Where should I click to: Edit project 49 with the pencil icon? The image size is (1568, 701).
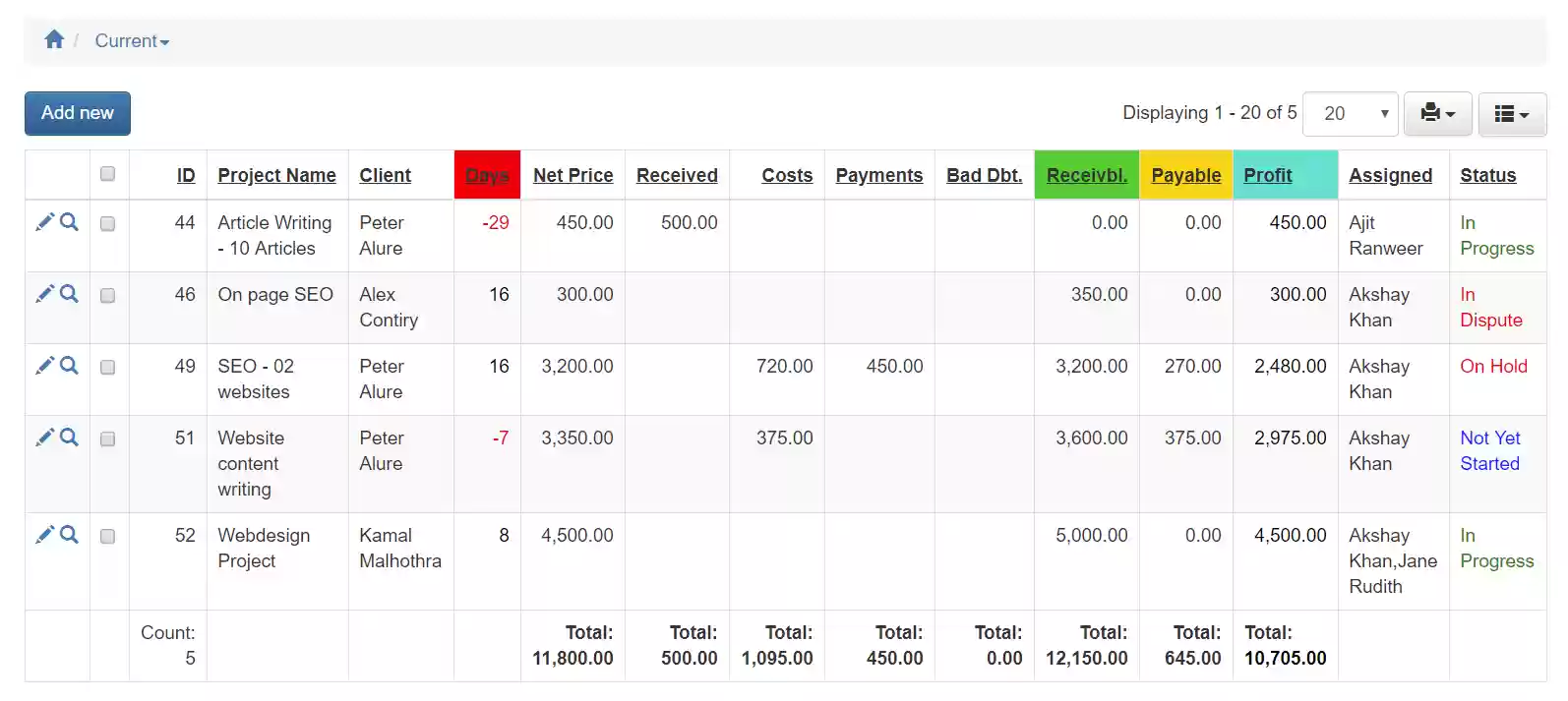pyautogui.click(x=44, y=366)
